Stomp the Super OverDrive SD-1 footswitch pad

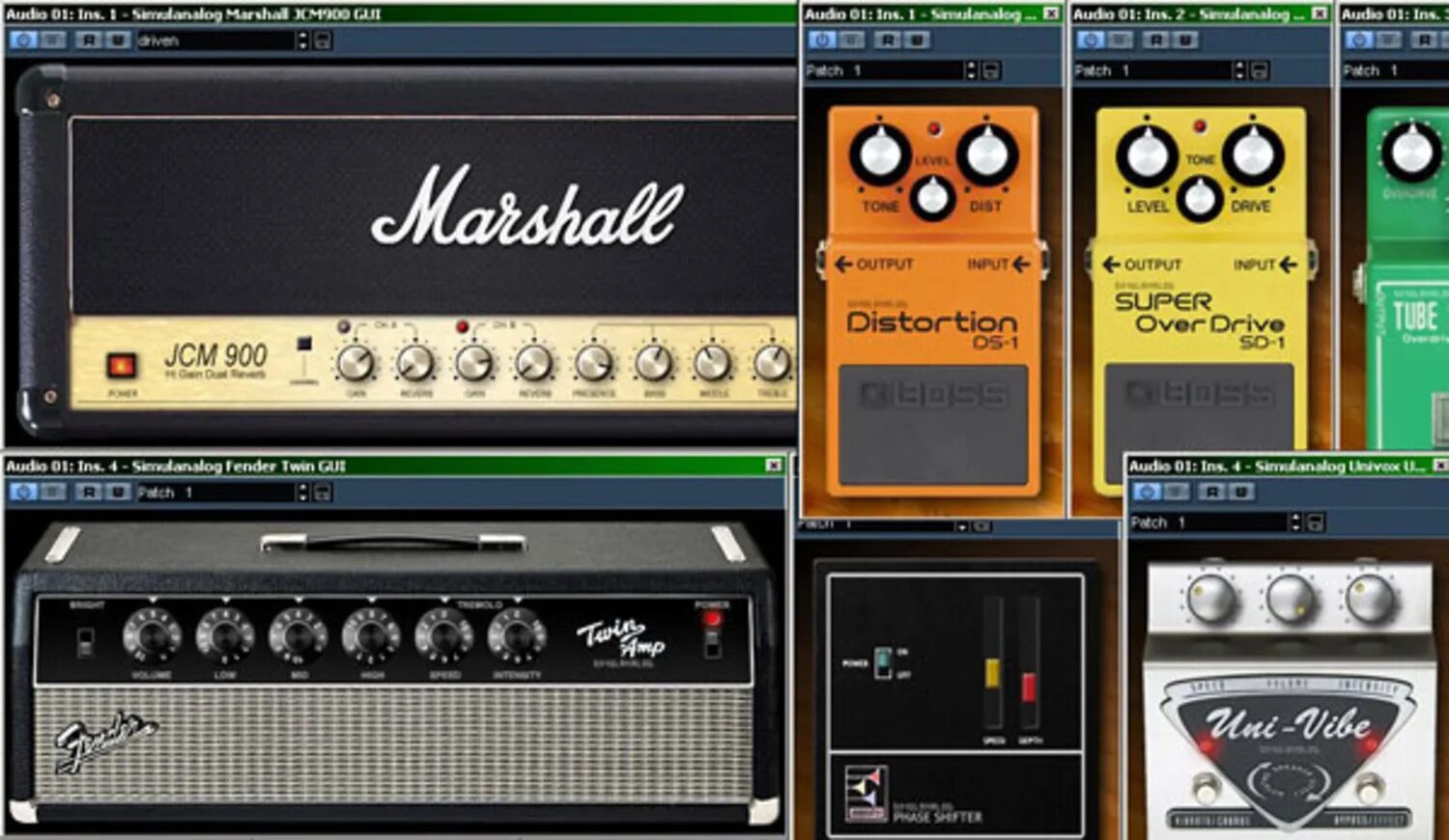pos(1199,424)
